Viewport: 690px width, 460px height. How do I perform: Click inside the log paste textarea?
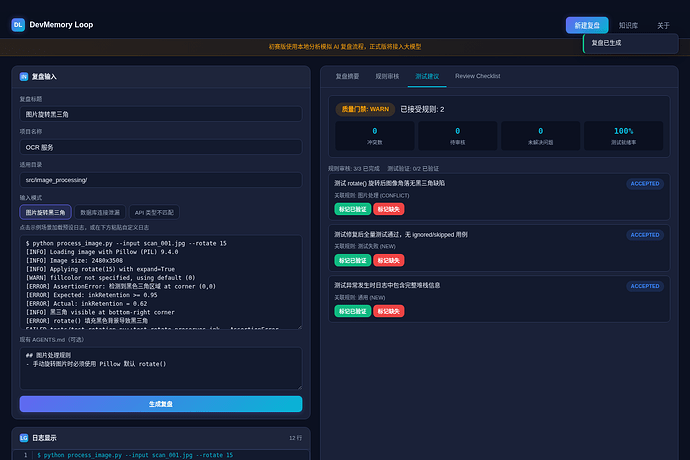click(x=161, y=282)
